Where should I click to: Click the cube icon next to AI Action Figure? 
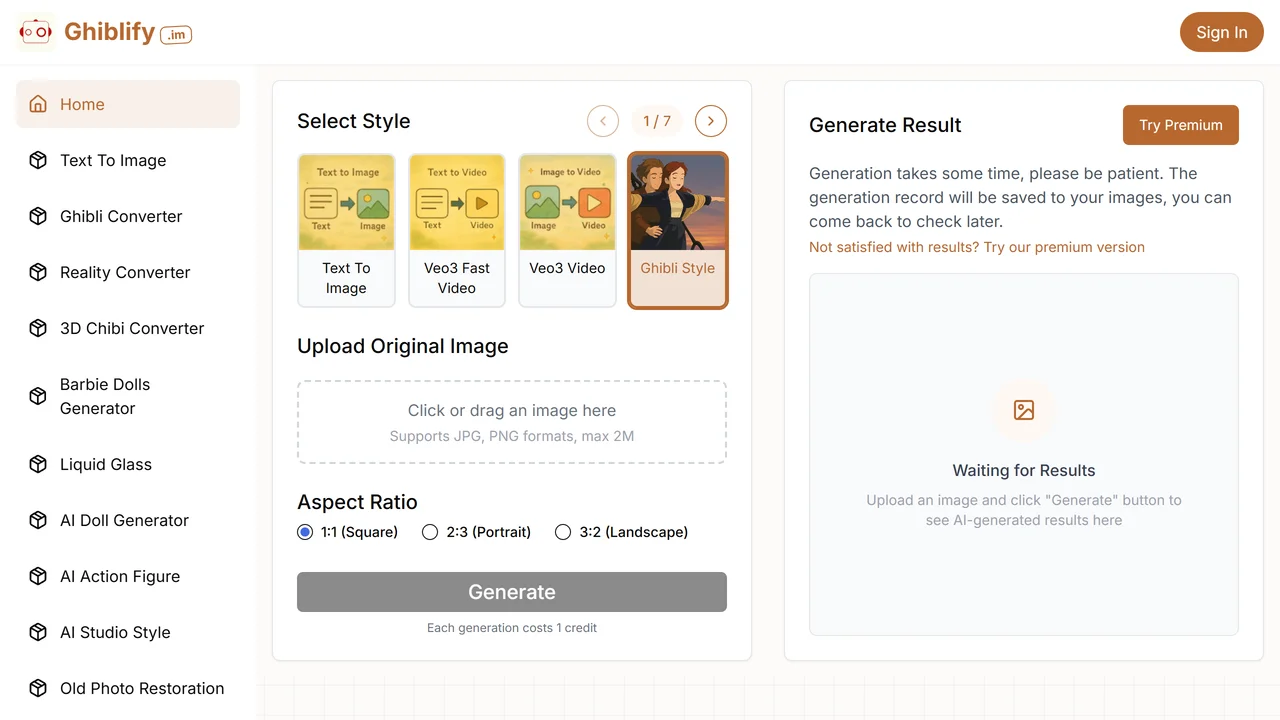pos(38,576)
